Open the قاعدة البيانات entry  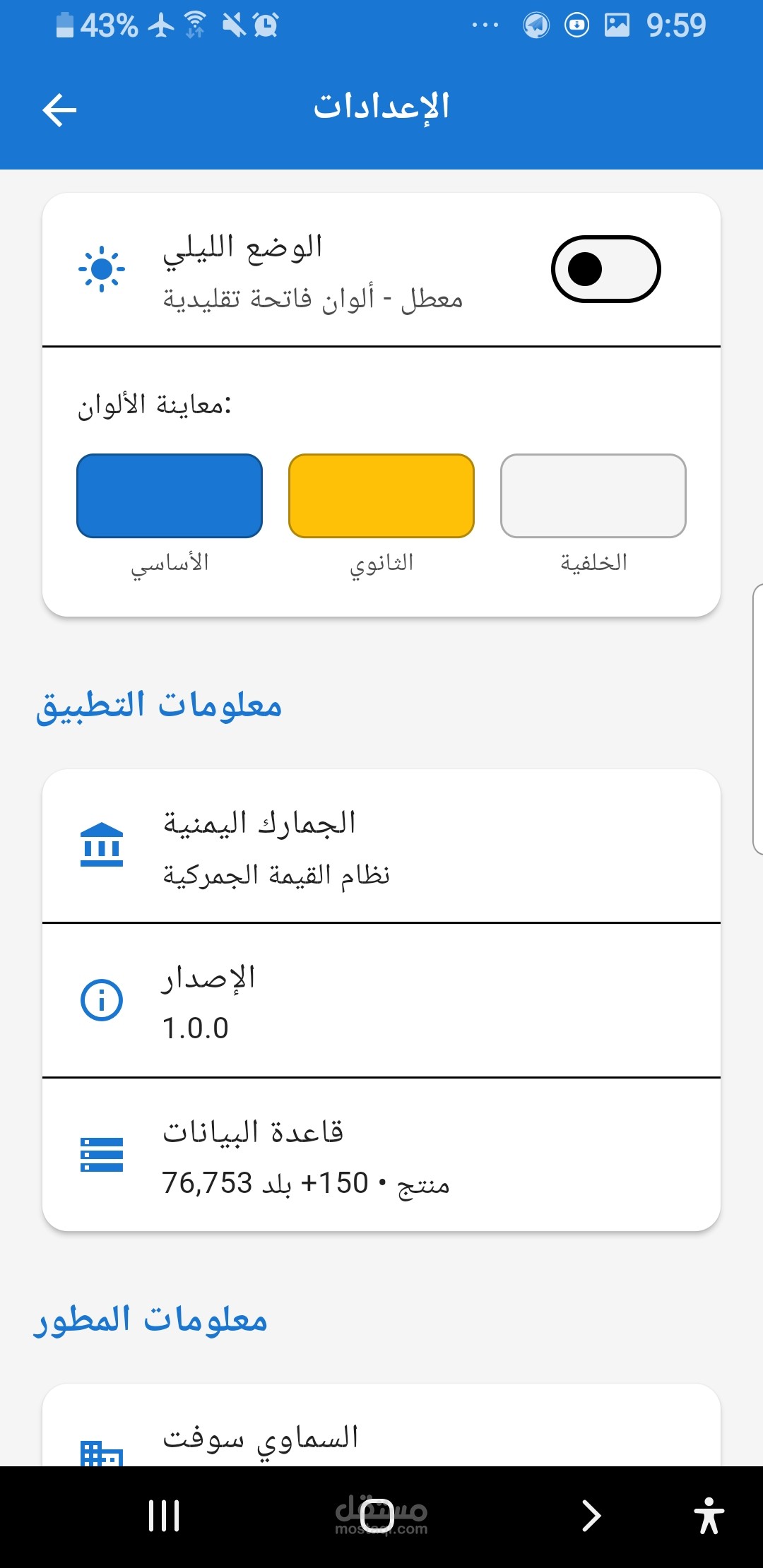381,1156
